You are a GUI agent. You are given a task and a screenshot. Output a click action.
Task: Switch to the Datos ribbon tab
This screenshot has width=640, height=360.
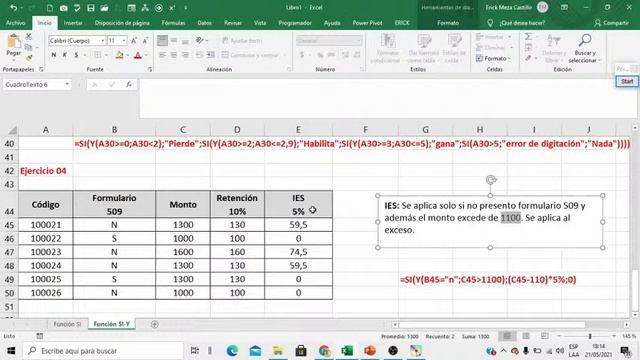(204, 23)
